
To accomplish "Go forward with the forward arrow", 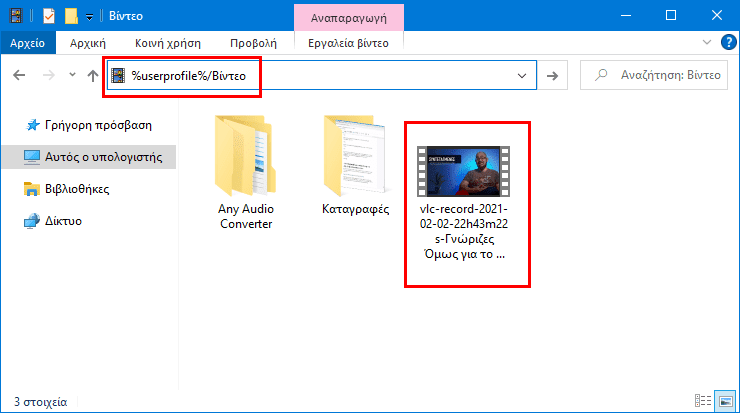I will tap(49, 75).
